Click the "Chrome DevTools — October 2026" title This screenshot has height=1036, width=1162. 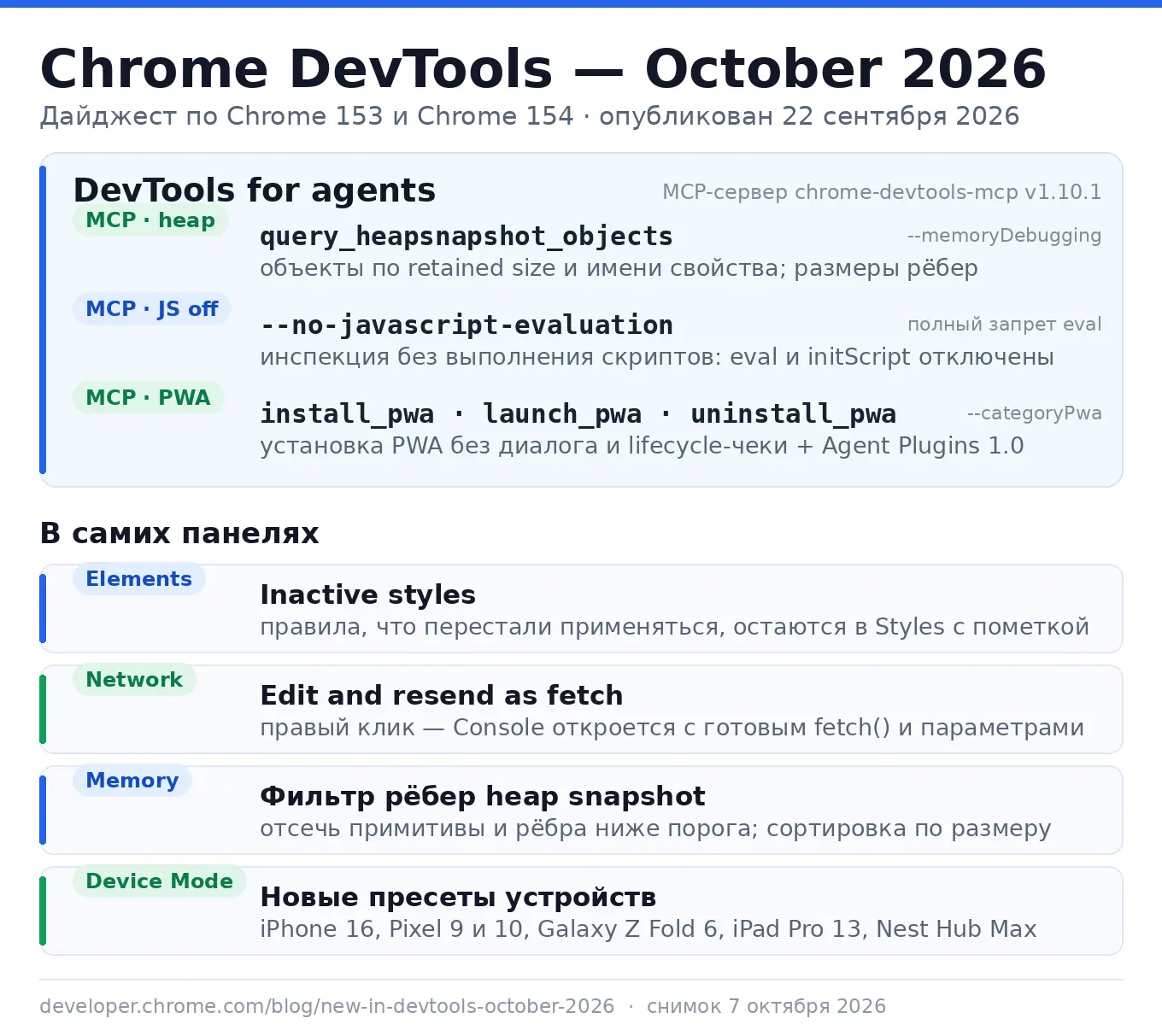[x=543, y=69]
